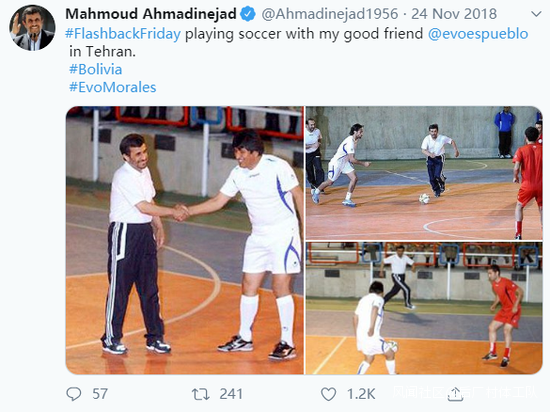This screenshot has width=550, height=412.
Task: Click the share upload icon
Action: 455,394
